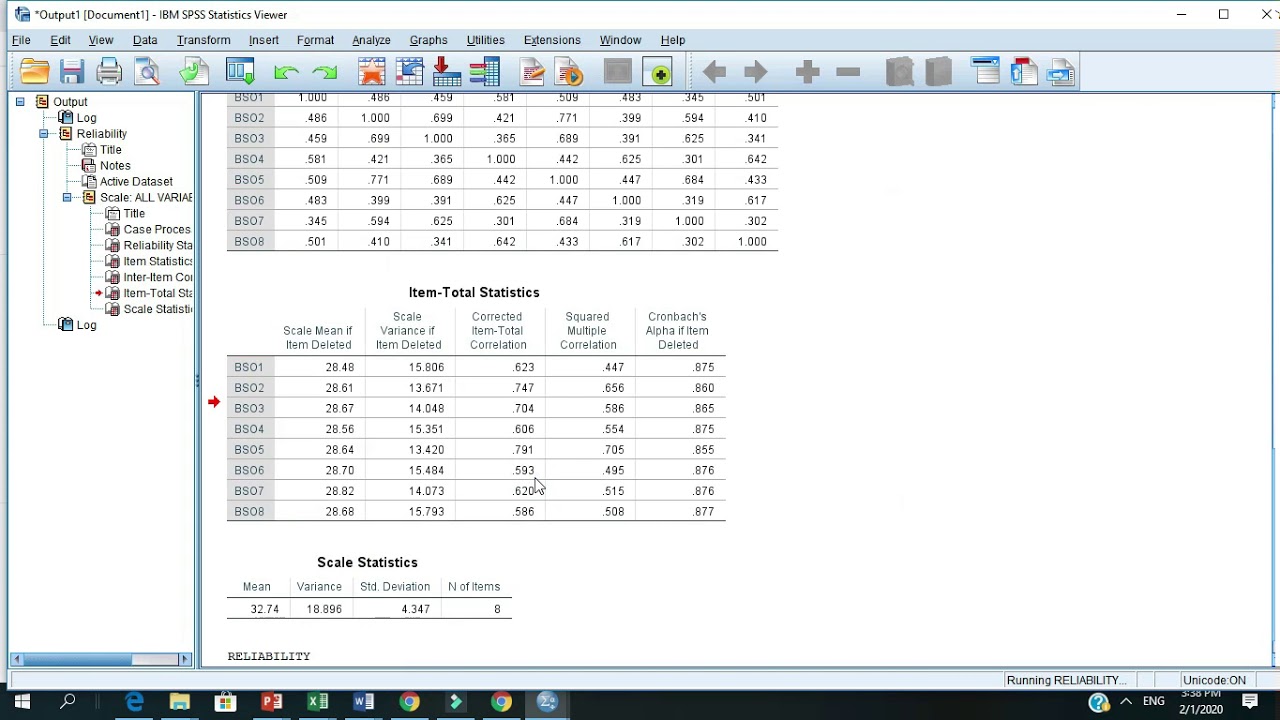1280x720 pixels.
Task: Save the output document via floppy icon
Action: click(x=72, y=72)
